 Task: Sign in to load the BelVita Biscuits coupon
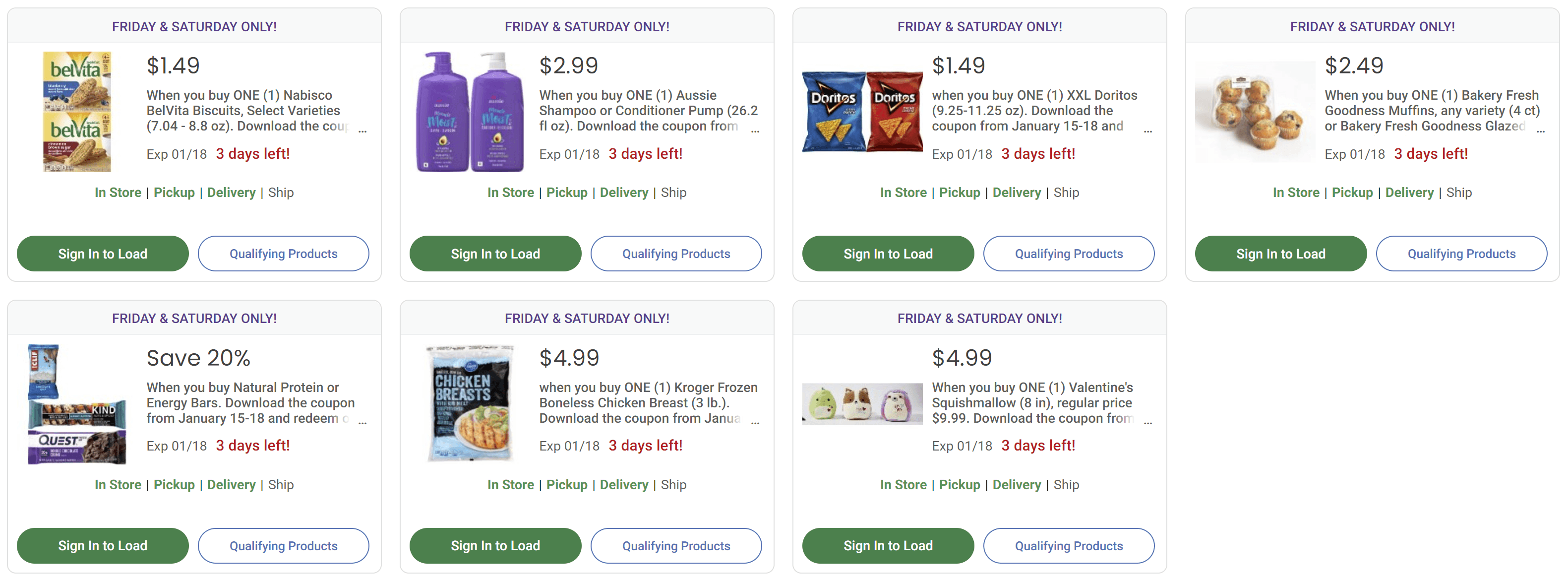102,254
